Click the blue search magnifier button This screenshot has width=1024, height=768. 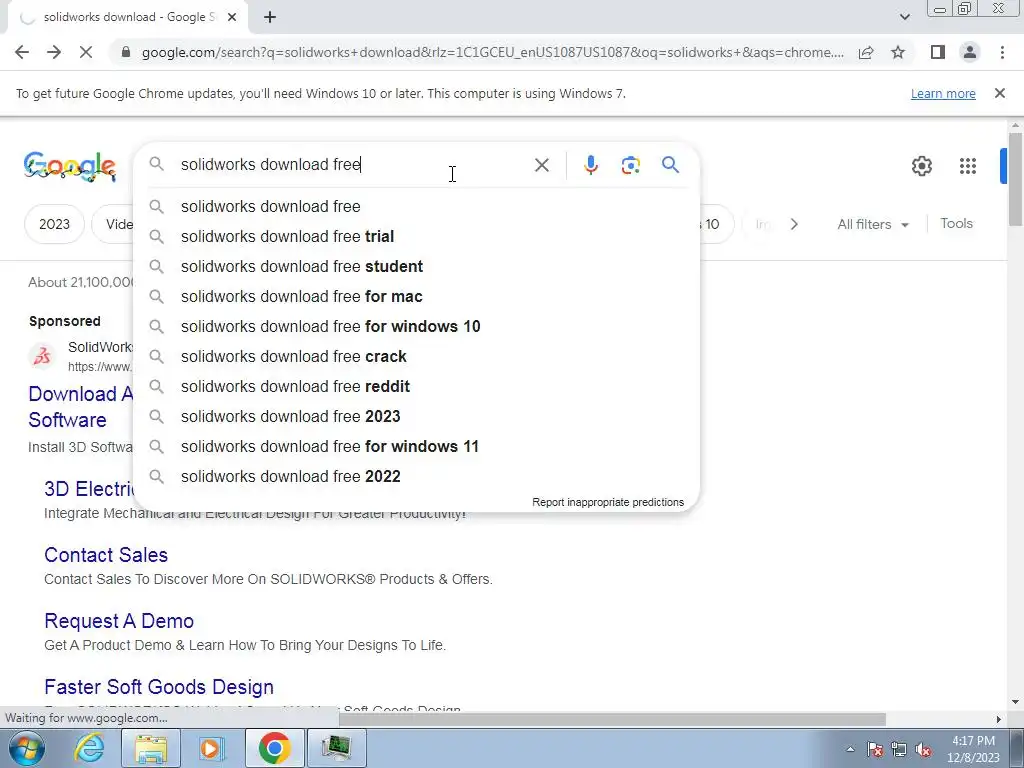coord(670,165)
